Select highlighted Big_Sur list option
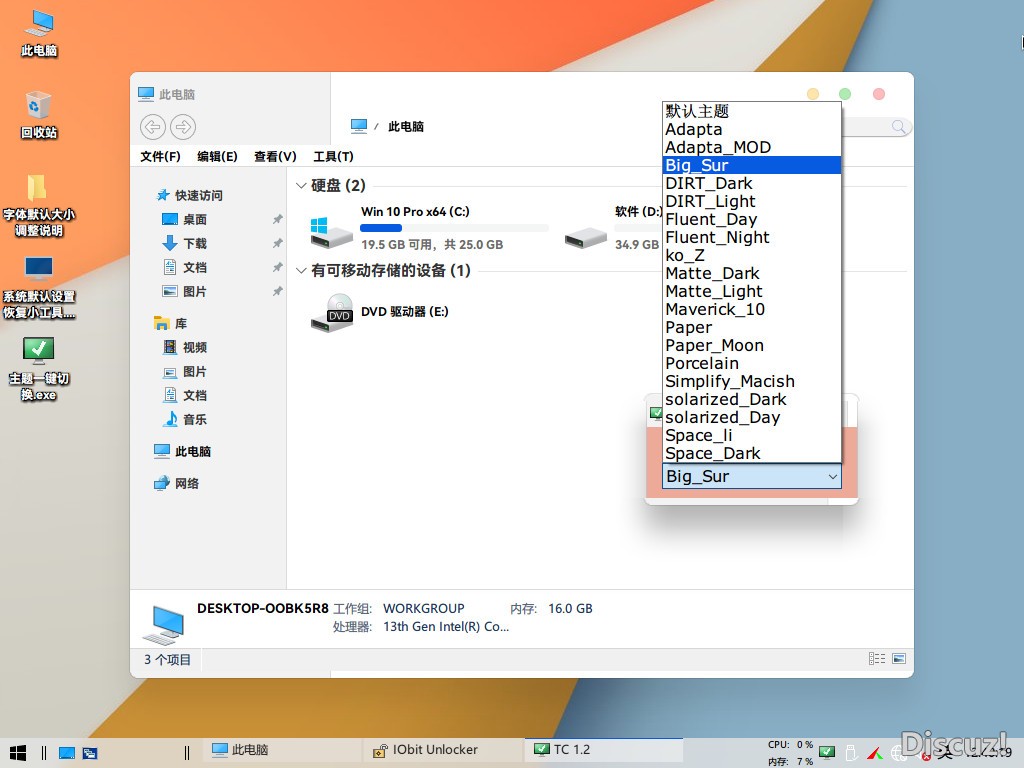This screenshot has height=768, width=1024. point(752,165)
